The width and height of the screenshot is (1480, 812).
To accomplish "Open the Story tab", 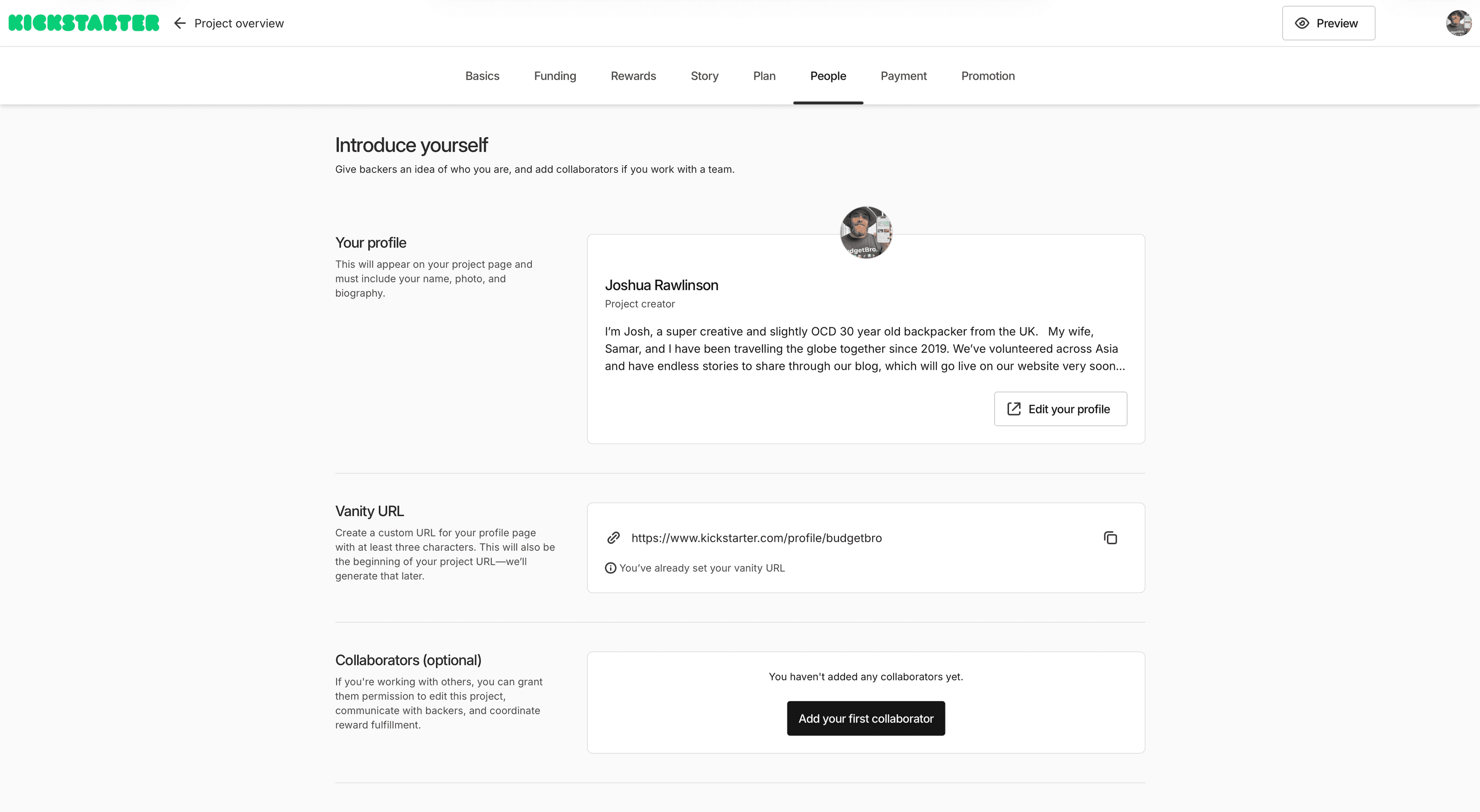I will coord(704,76).
